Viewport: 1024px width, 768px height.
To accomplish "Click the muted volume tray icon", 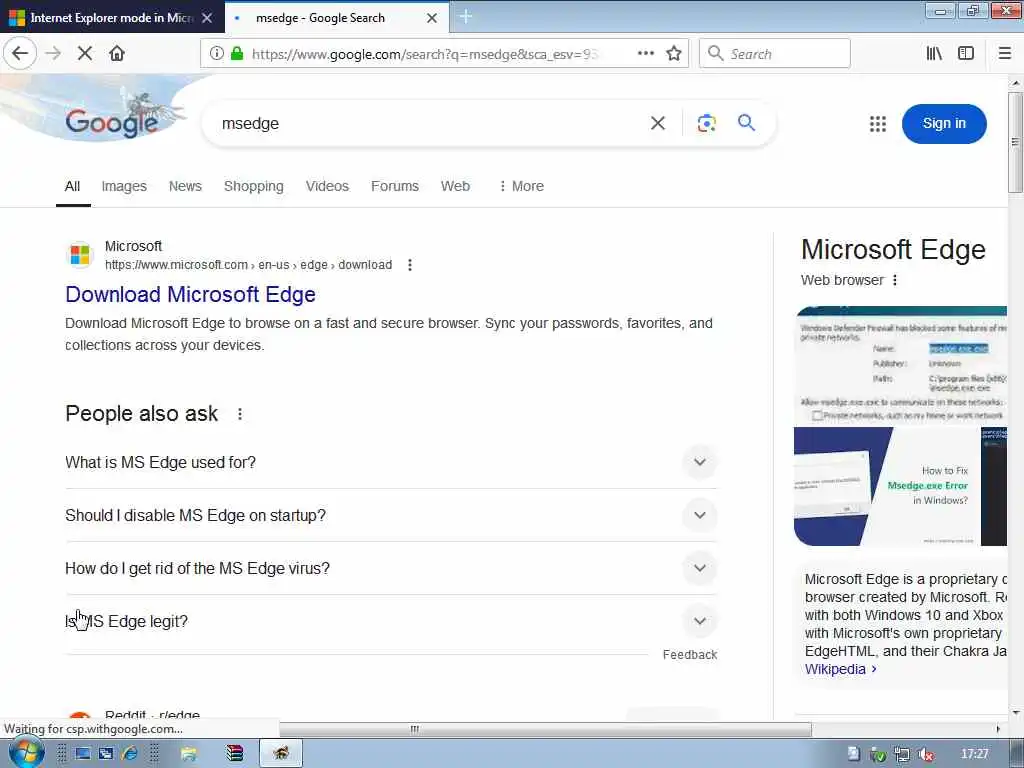I will tap(926, 754).
